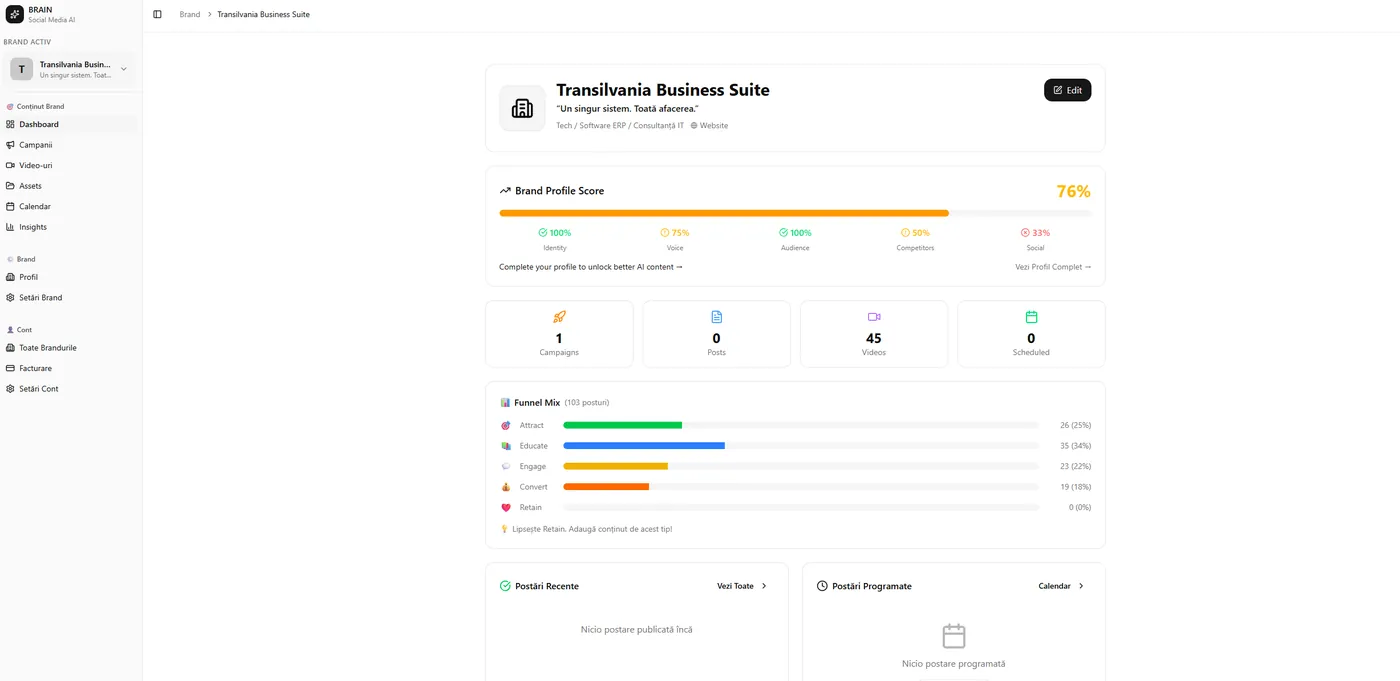
Task: Open Setări Cont page
Action: 69,389
